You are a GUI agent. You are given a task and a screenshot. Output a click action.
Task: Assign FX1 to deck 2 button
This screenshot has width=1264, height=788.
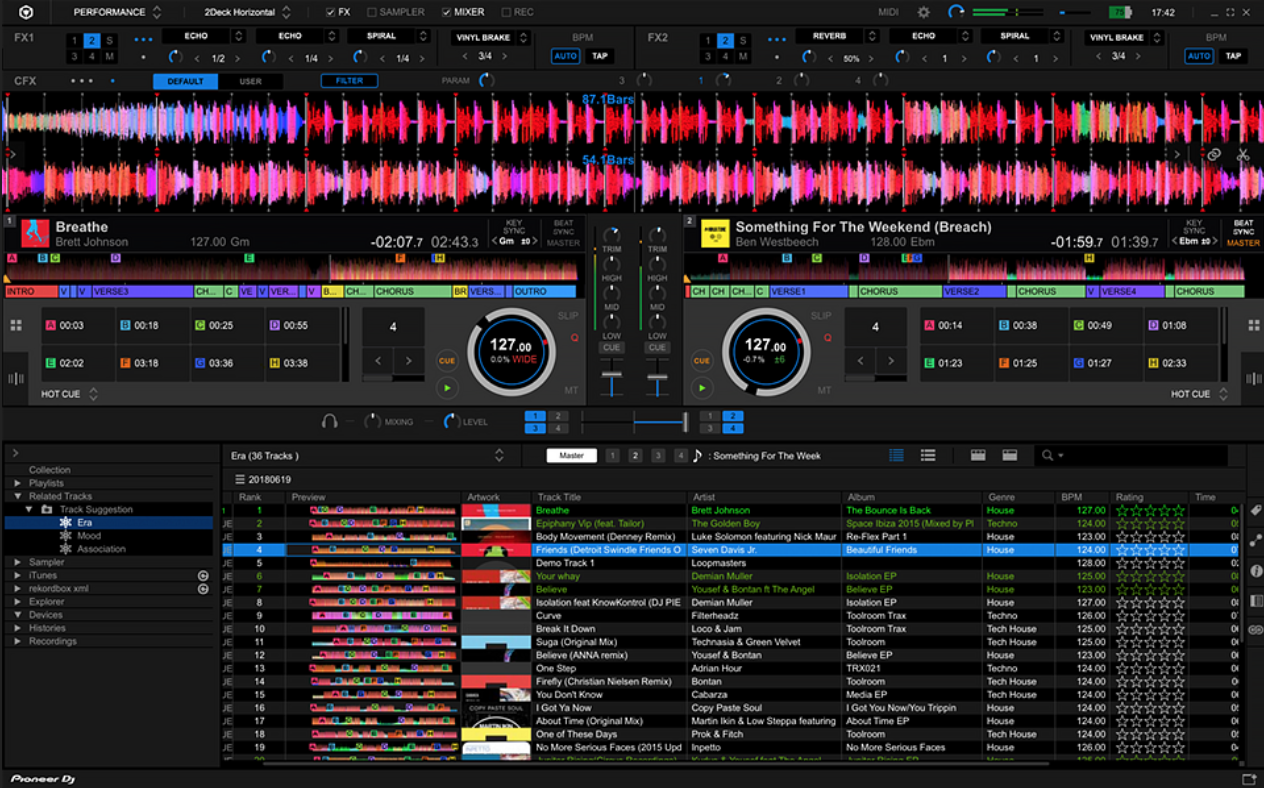click(92, 41)
